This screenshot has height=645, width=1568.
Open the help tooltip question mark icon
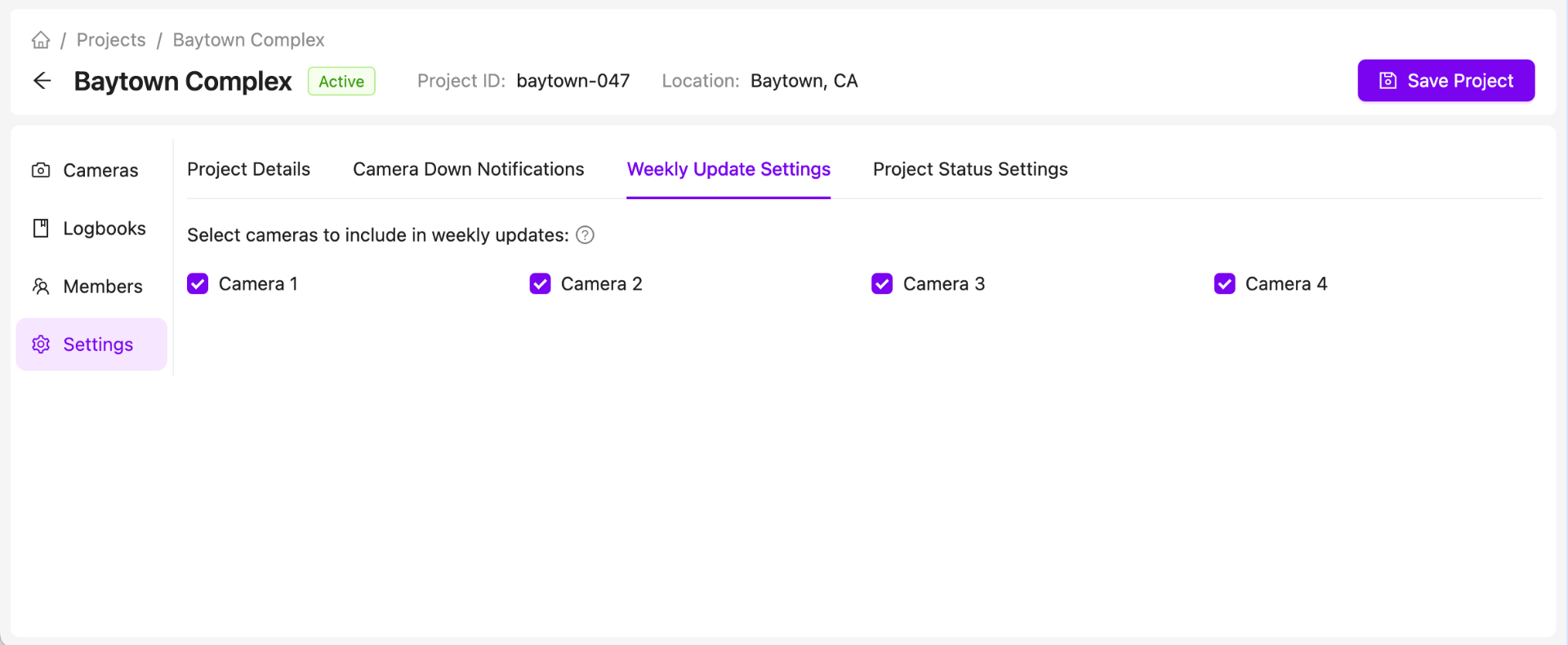584,235
